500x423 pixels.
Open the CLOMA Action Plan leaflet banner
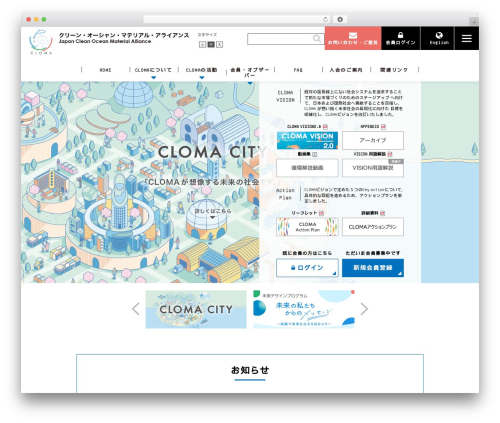point(307,227)
